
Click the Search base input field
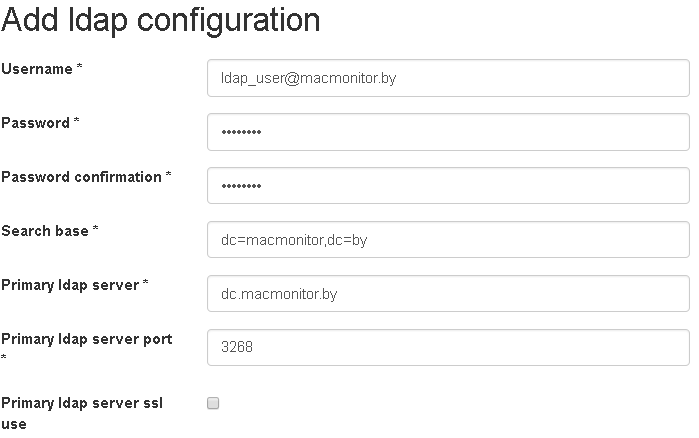click(x=447, y=240)
